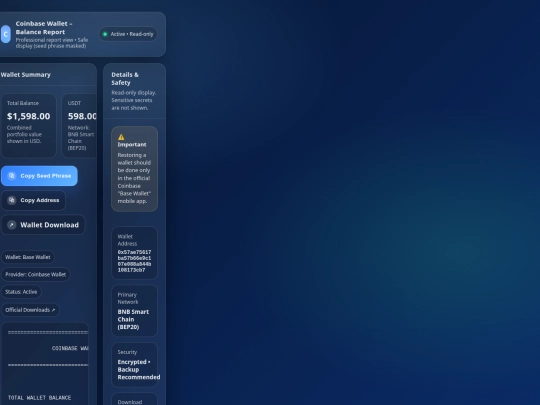Select the Provider: Coinbase Wallet chip

35,274
